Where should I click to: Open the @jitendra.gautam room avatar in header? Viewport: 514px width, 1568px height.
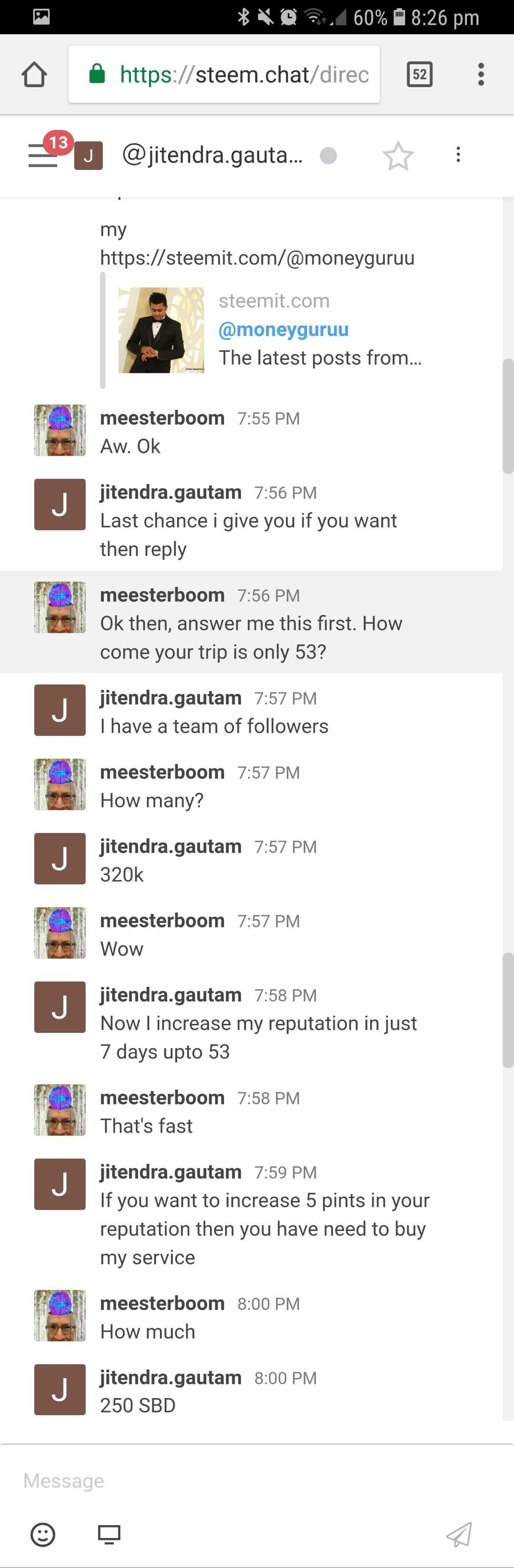tap(88, 156)
